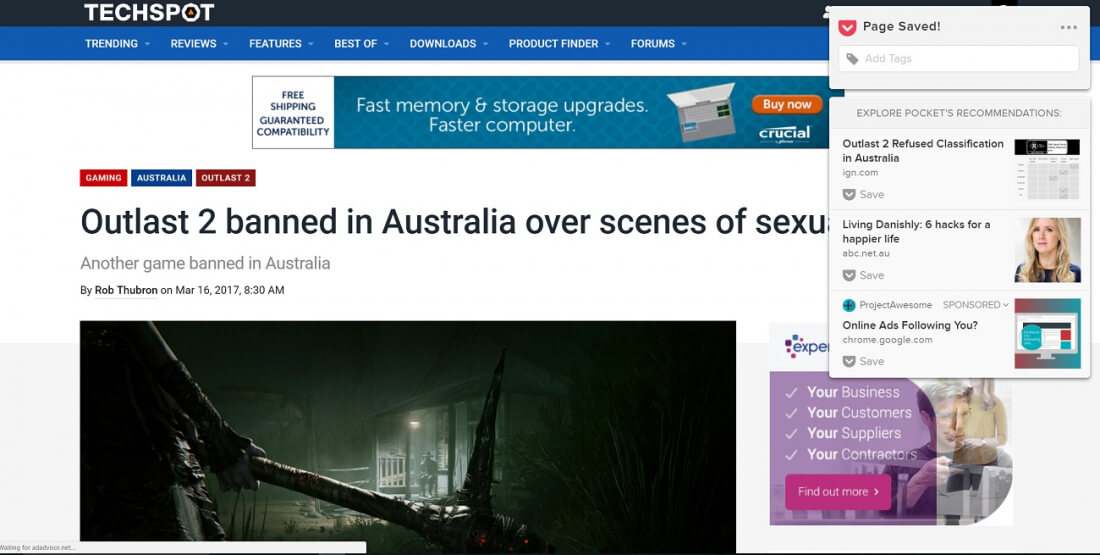
Task: Click 'EXPLORE POCKET'S RECOMMENDATIONS:' heading
Action: (959, 113)
